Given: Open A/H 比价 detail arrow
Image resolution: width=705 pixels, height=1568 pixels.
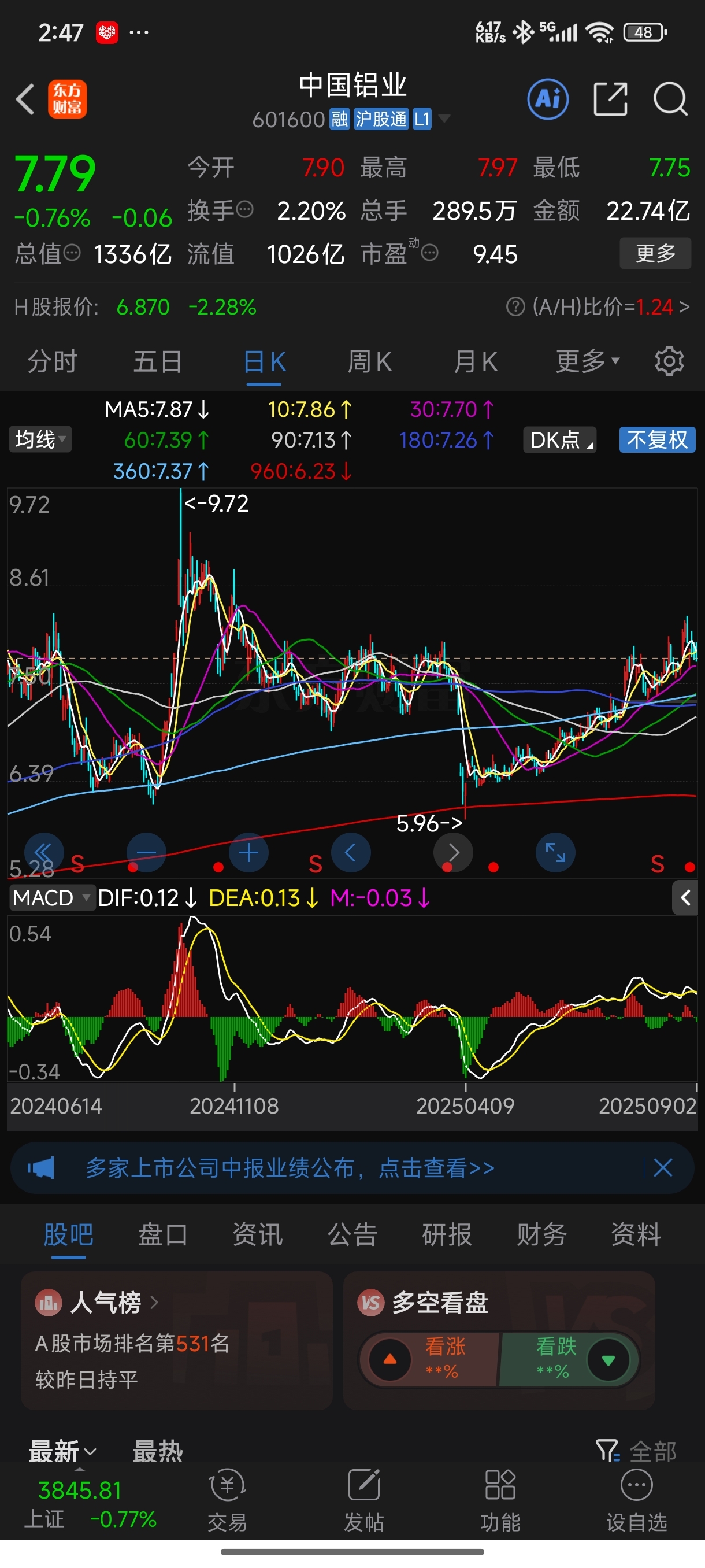Looking at the screenshot, I should coord(685,307).
